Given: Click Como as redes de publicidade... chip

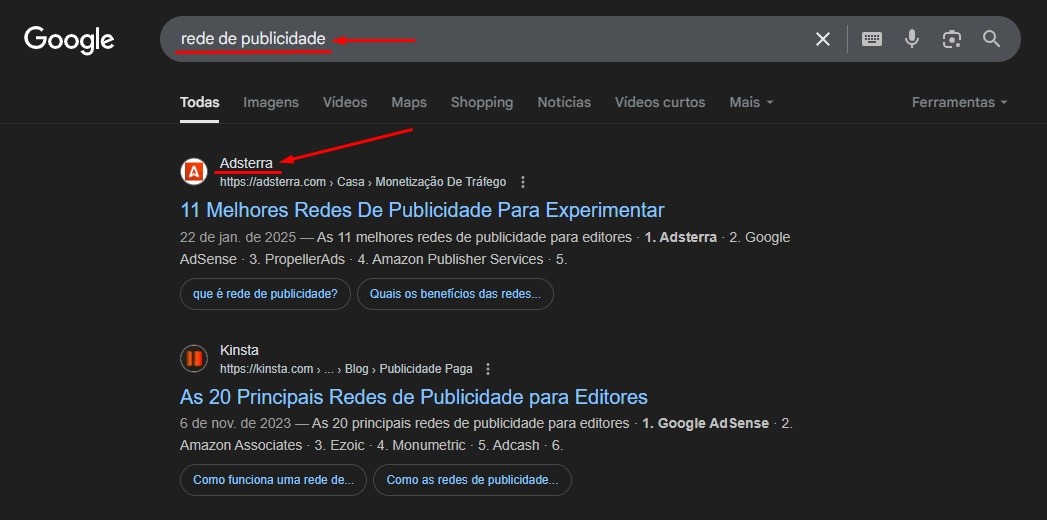Looking at the screenshot, I should click(x=472, y=480).
